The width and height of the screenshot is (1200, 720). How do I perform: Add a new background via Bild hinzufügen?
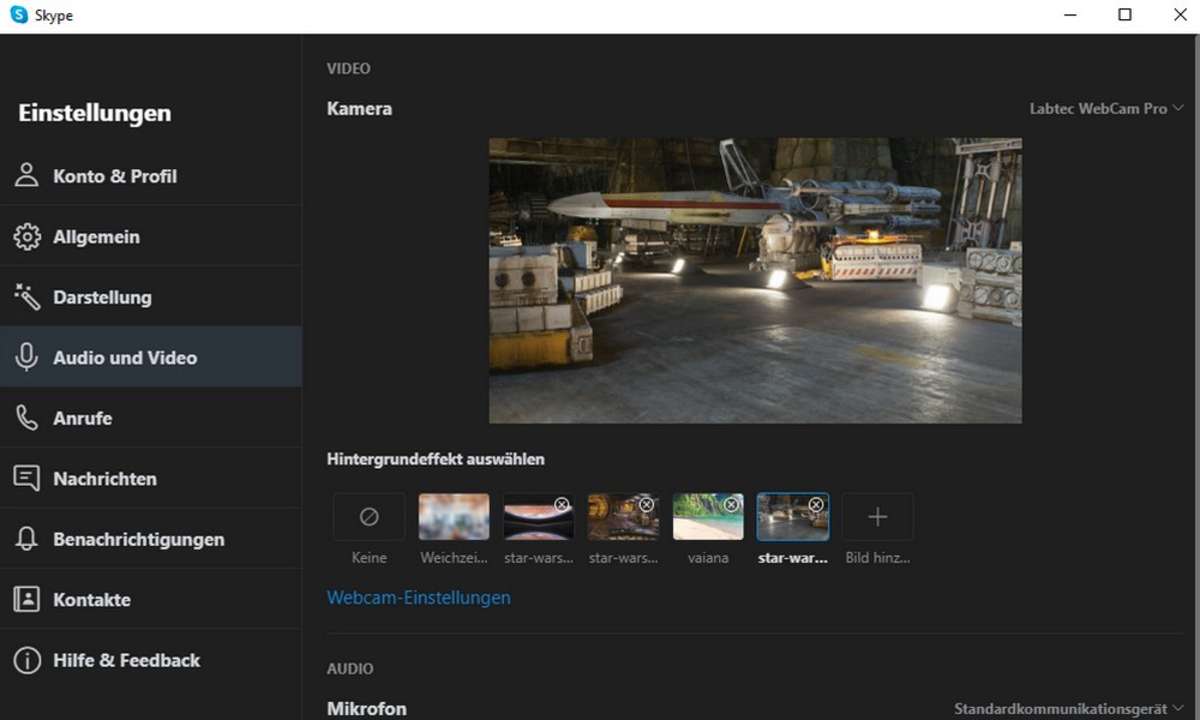click(x=877, y=517)
